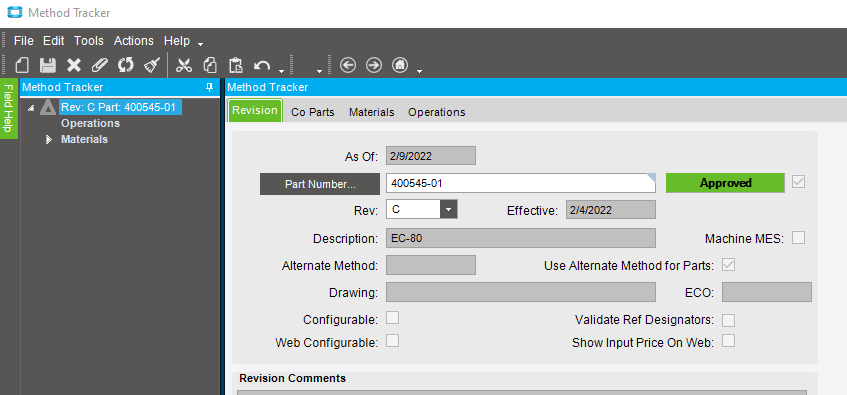Click the Clear broom icon

coord(151,65)
